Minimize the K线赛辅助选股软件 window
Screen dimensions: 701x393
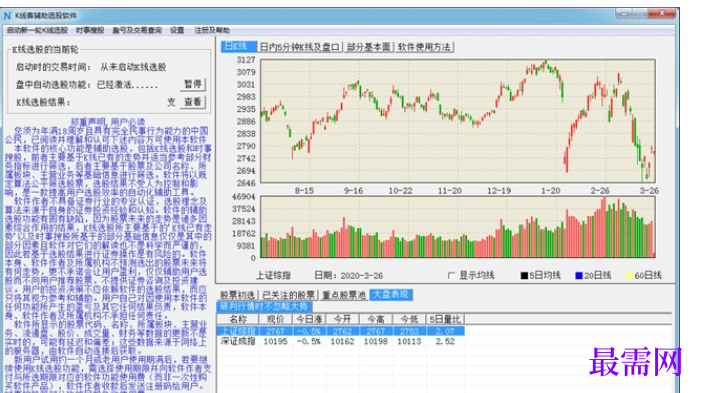click(624, 14)
